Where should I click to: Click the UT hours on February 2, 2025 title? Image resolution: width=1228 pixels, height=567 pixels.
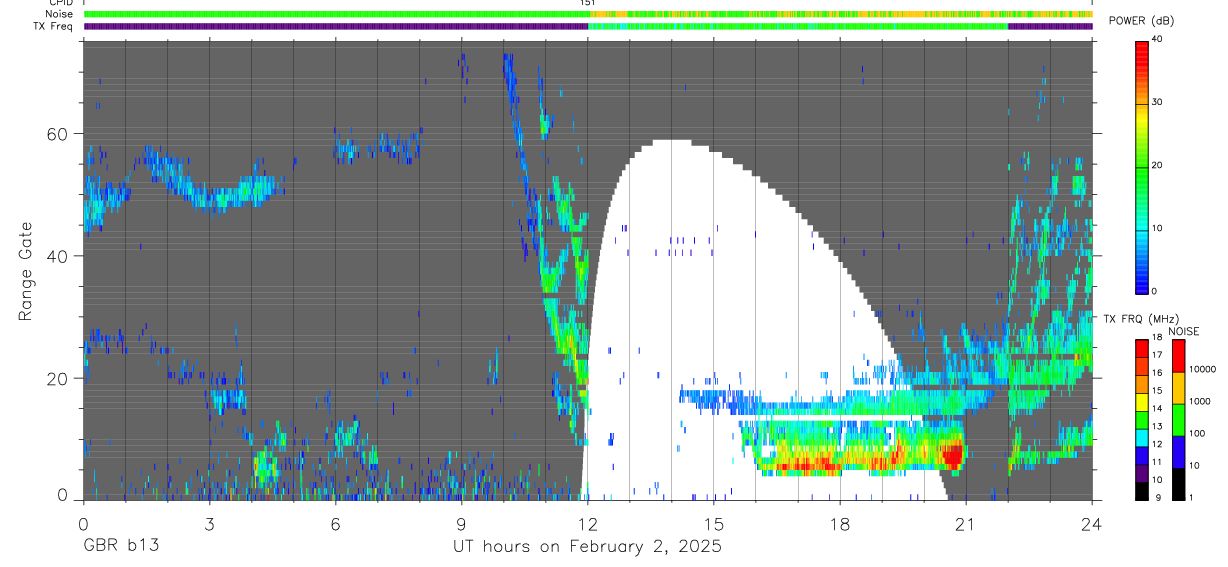point(587,547)
